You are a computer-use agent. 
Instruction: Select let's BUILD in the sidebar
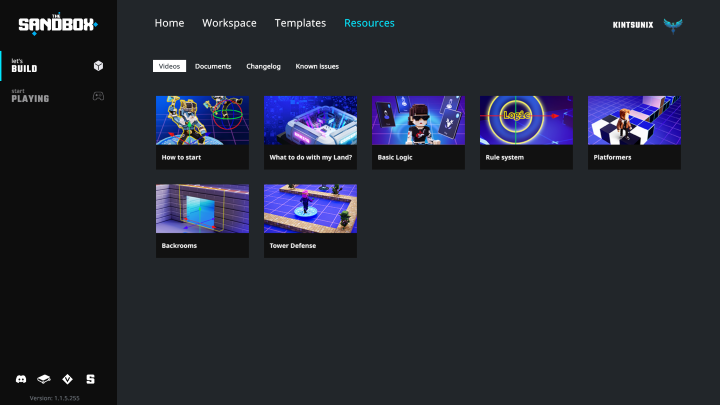58,66
